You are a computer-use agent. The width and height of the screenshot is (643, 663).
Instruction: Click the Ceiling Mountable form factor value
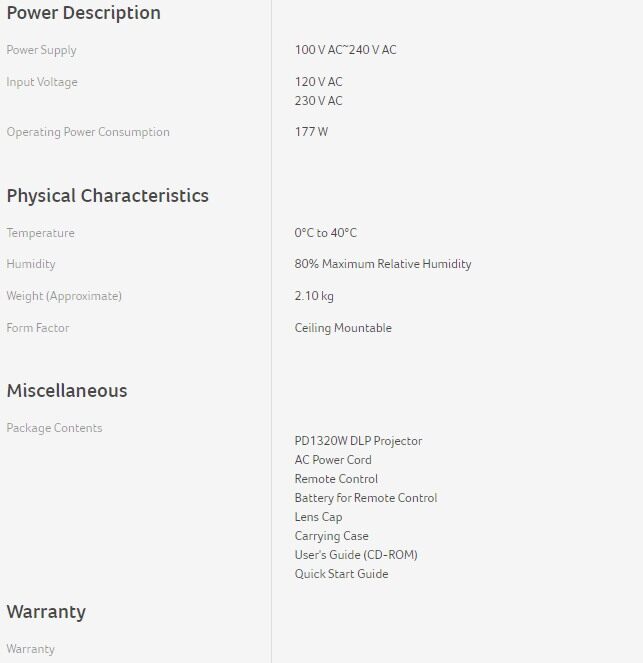tap(343, 328)
